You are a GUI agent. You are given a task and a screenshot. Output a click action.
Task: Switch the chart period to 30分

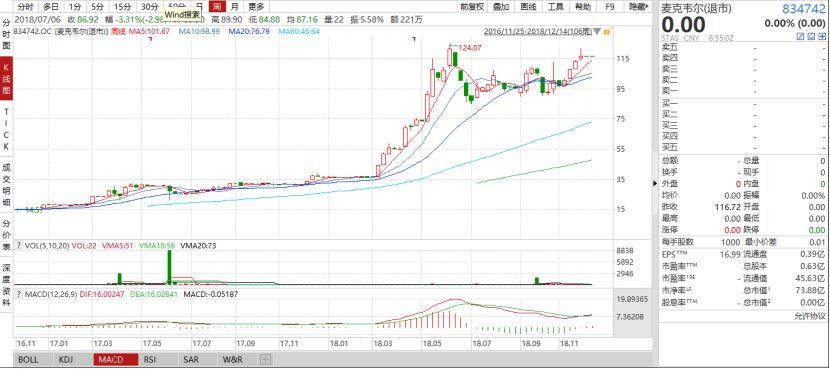pos(149,7)
